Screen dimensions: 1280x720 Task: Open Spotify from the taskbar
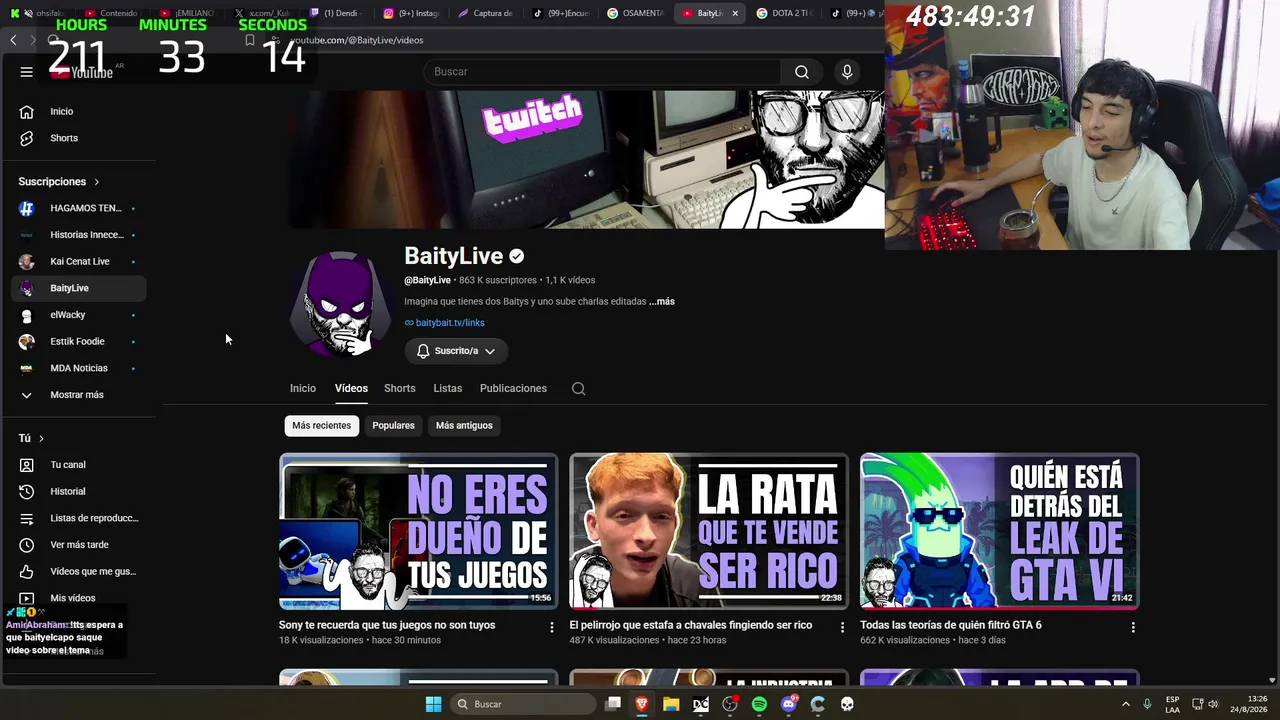pos(759,704)
